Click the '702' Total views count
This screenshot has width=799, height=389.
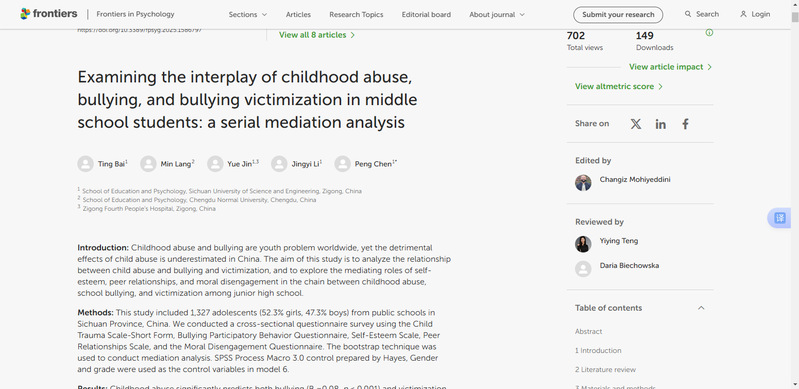click(576, 36)
